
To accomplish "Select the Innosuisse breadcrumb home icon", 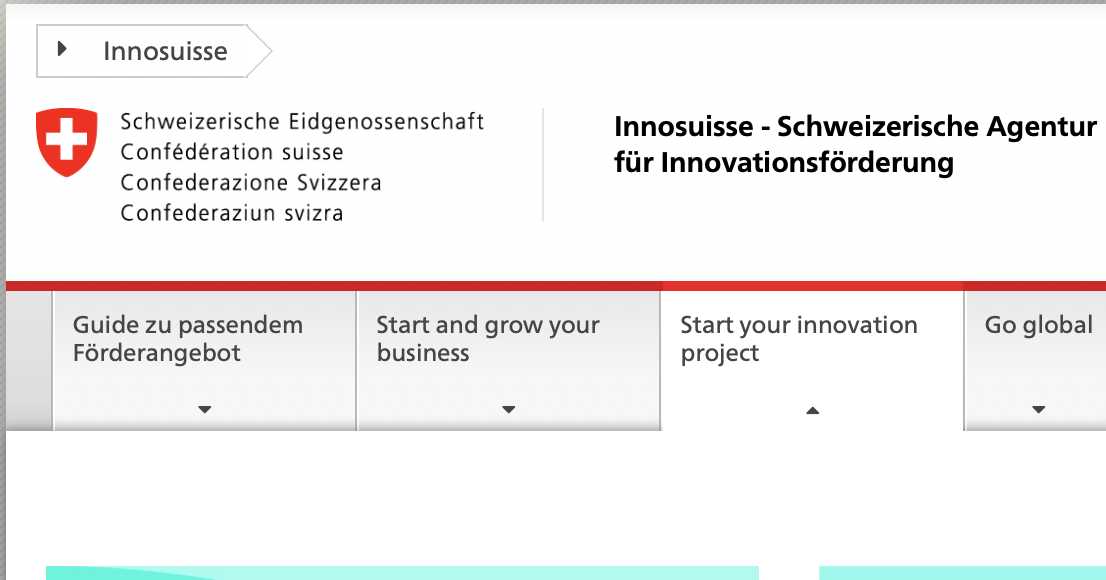I will tap(63, 48).
